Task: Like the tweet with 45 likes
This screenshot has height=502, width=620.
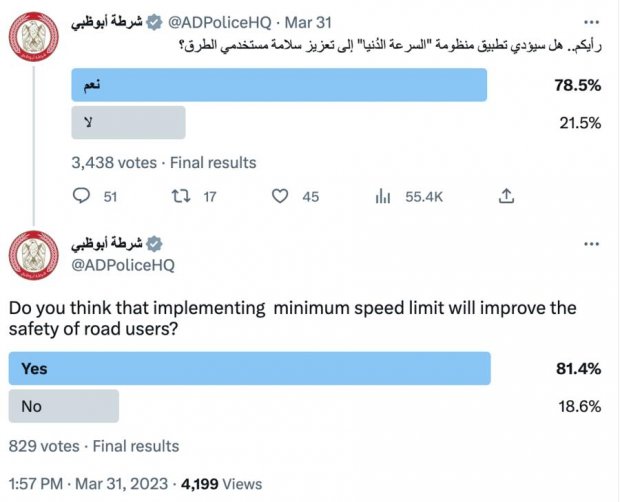Action: click(281, 197)
